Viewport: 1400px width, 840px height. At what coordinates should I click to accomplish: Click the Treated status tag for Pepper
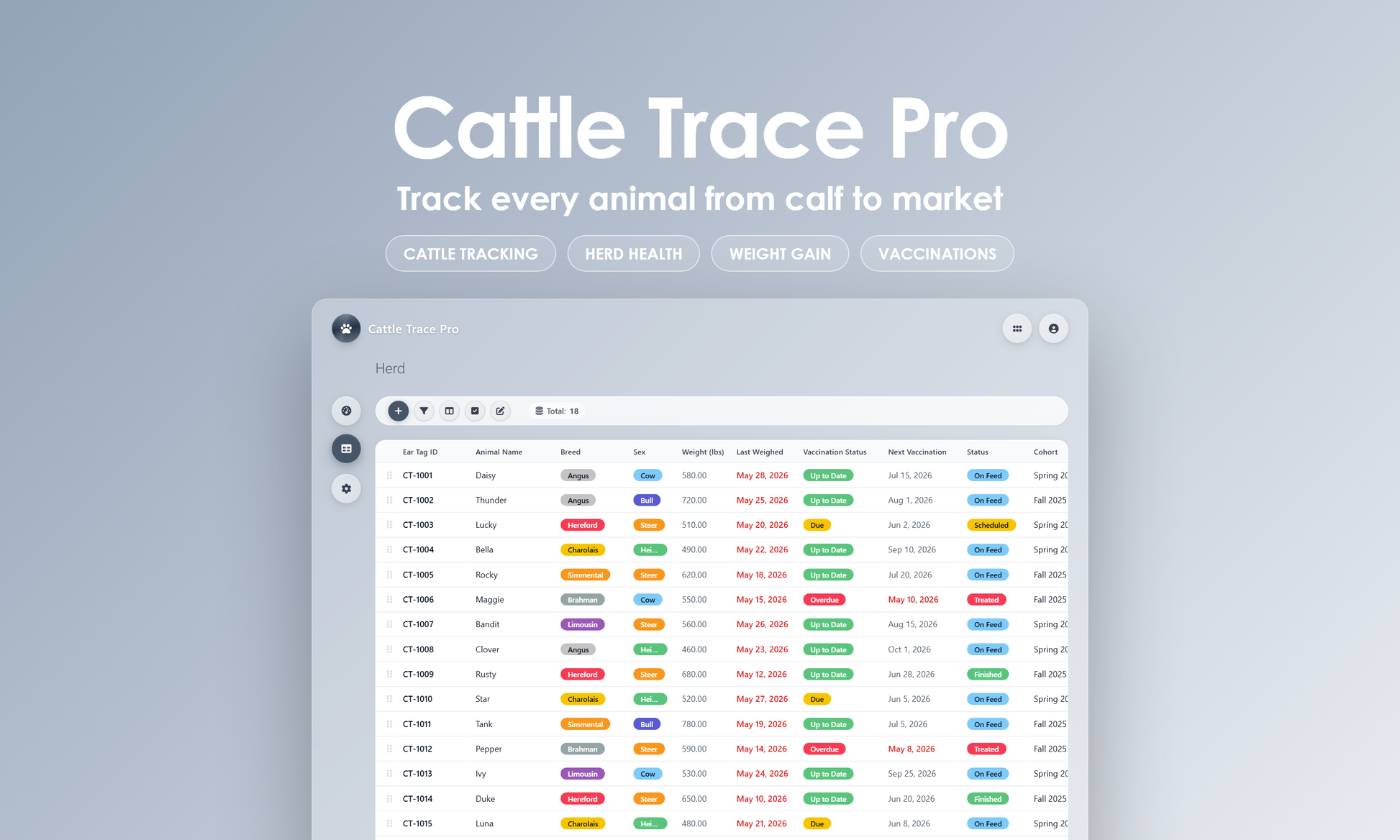(986, 749)
